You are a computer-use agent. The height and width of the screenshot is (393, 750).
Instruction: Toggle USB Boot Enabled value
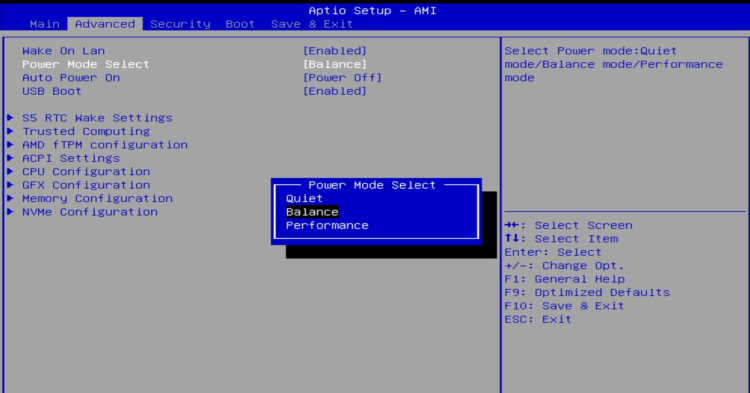tap(335, 91)
